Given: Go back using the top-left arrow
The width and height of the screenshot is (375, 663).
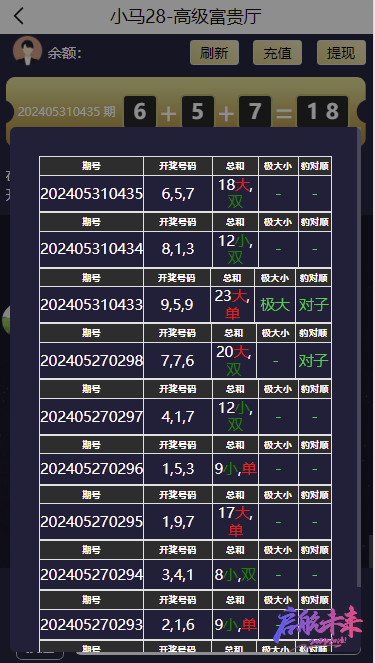Looking at the screenshot, I should point(19,16).
